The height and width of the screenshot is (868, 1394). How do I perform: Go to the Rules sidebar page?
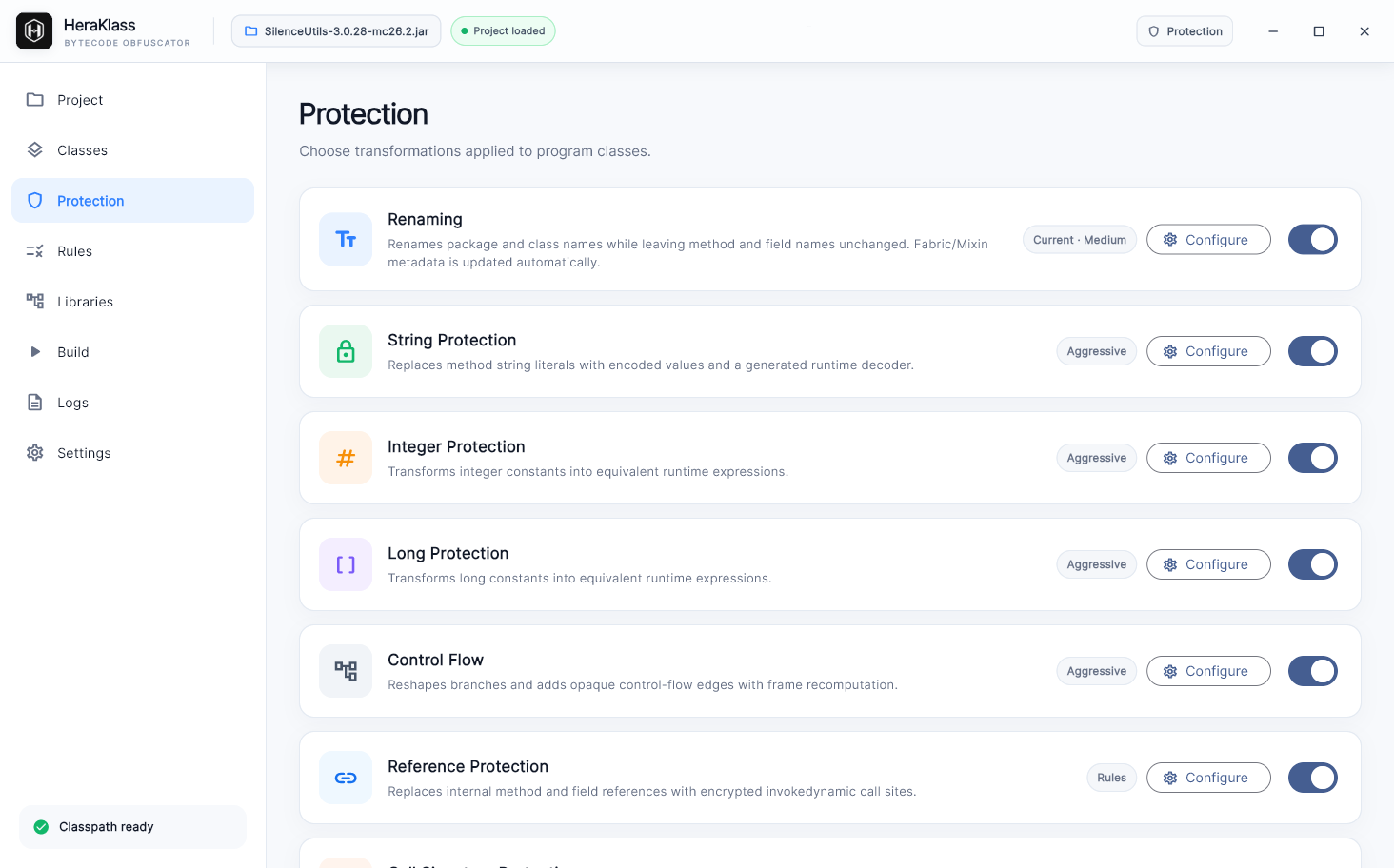132,251
